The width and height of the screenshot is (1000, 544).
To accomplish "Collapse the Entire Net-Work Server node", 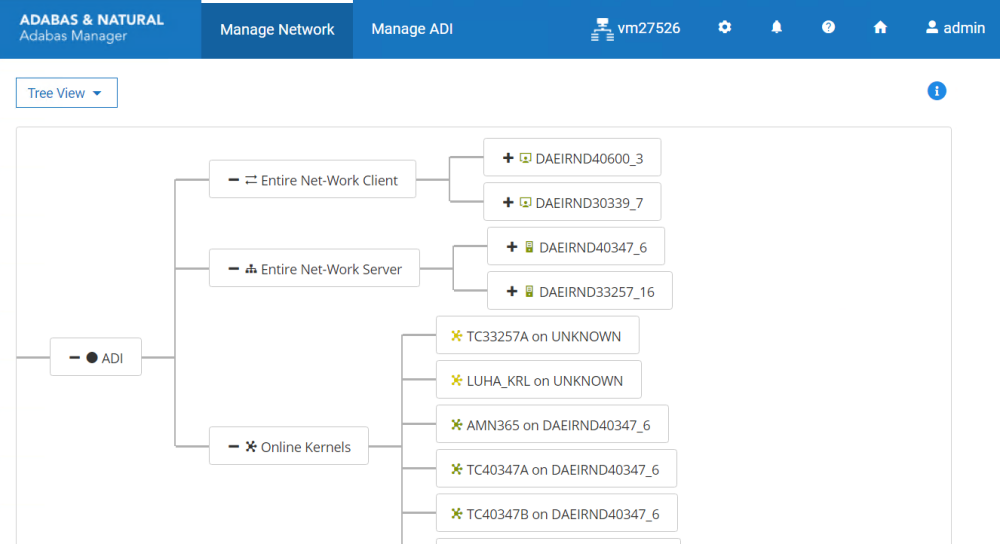I will [234, 269].
